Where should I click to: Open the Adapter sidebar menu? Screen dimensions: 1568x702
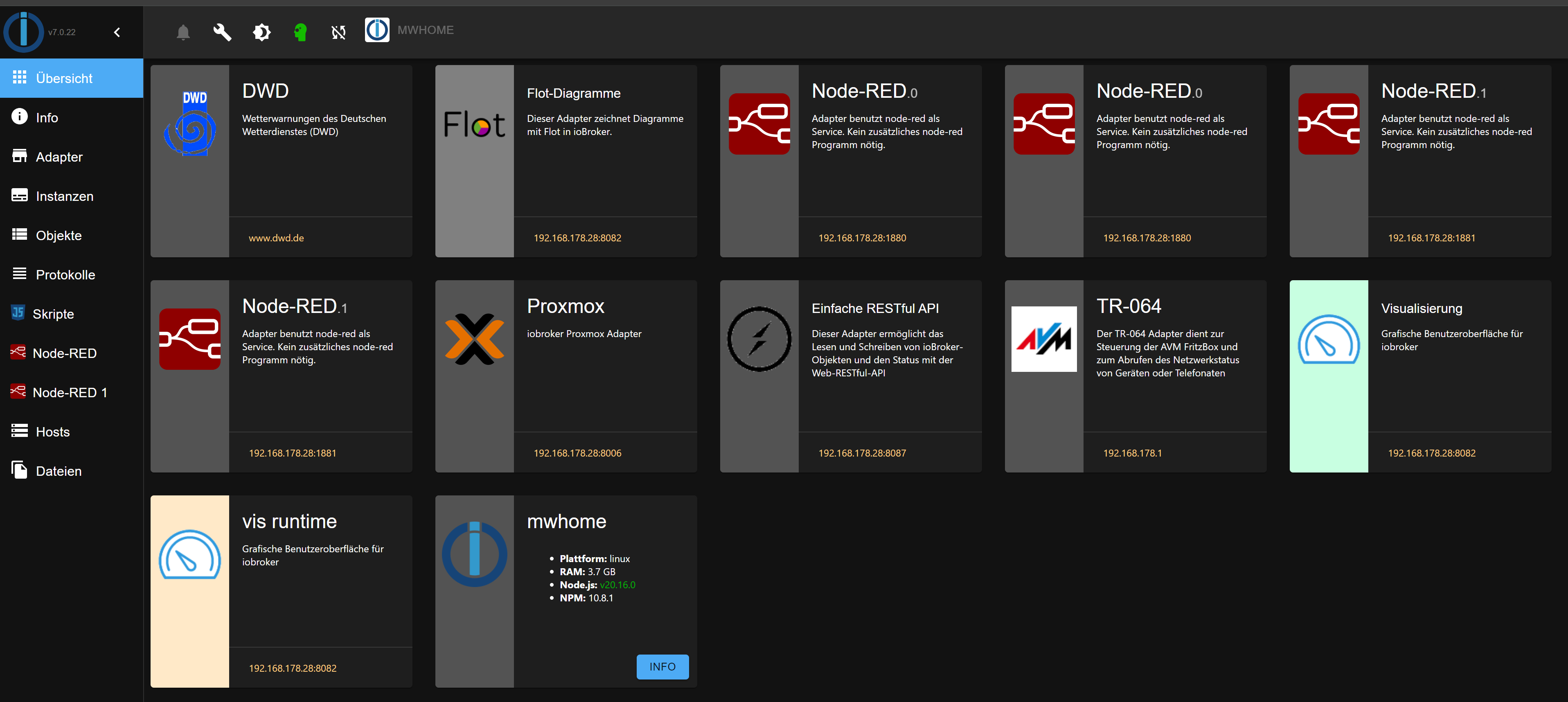(x=59, y=157)
